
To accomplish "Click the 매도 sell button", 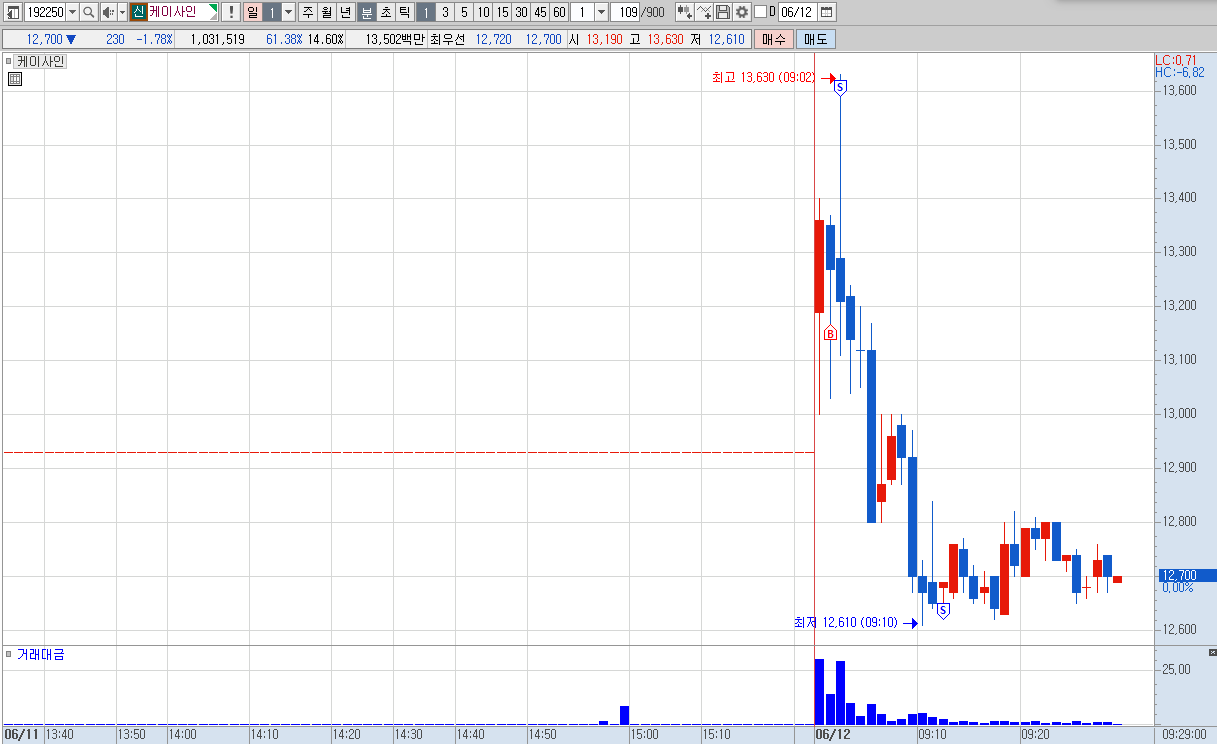I will click(x=816, y=39).
